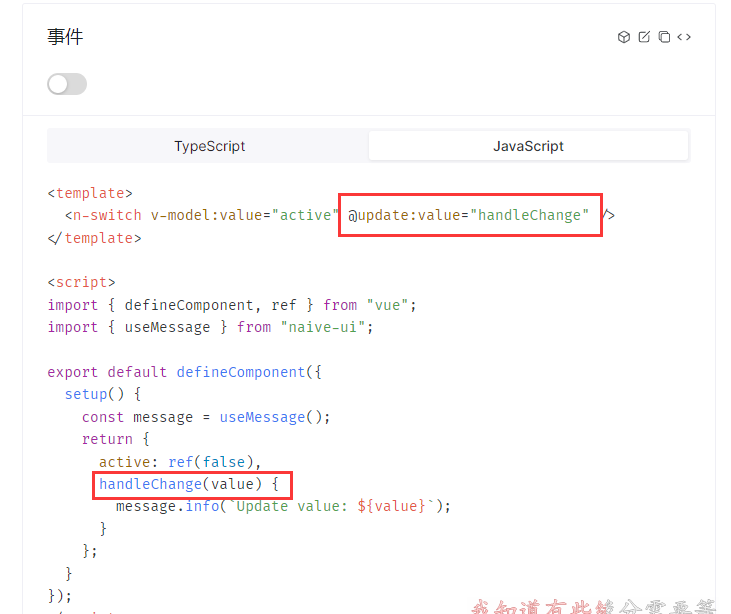Click the return { line
731x614 pixels.
pos(116,439)
